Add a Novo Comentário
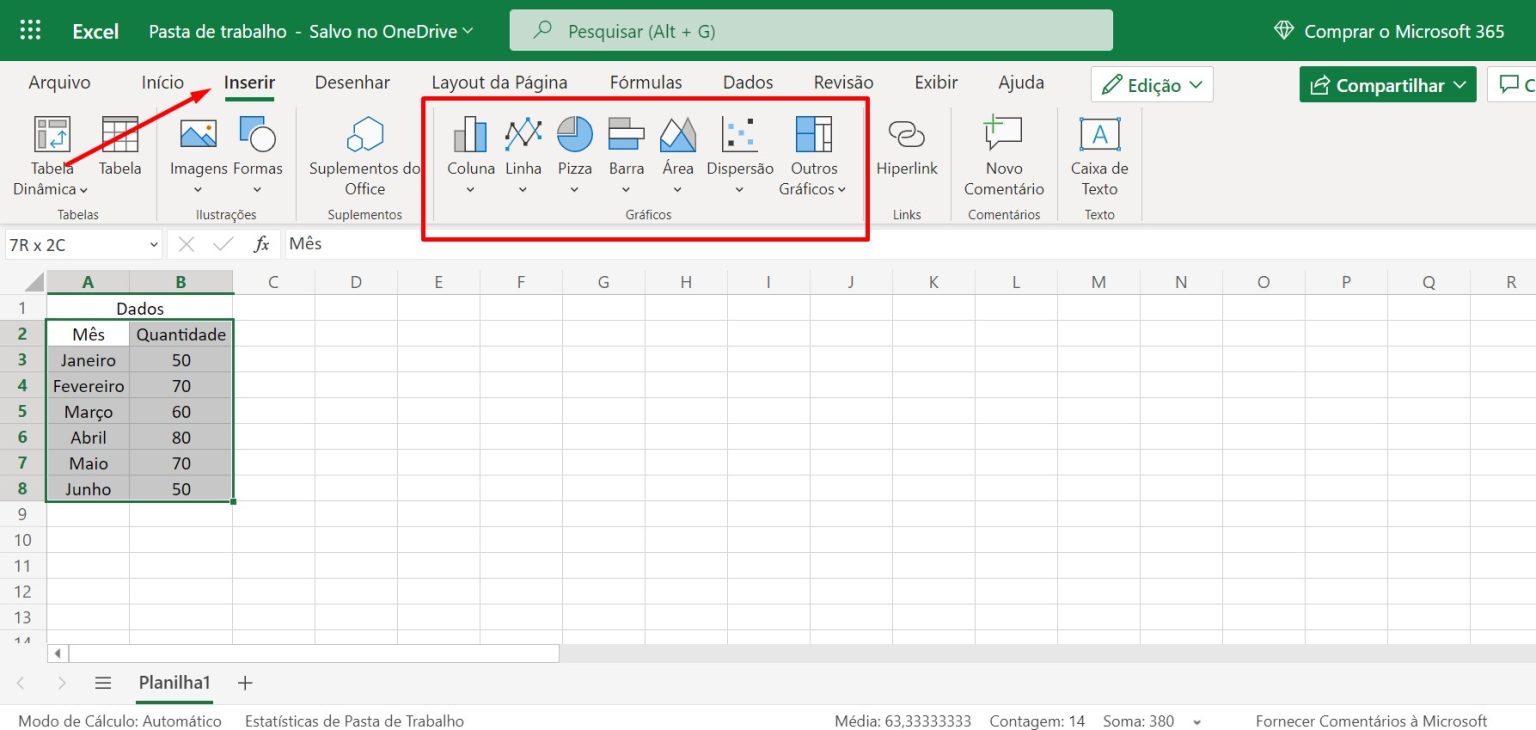The width and height of the screenshot is (1536, 730). (x=1002, y=155)
